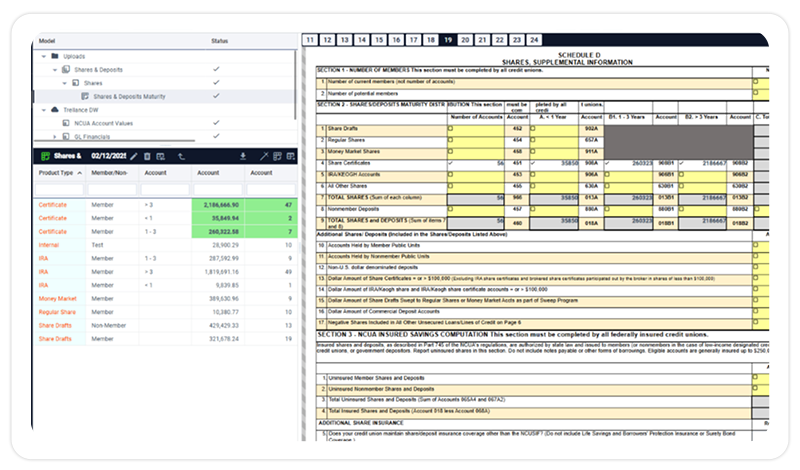Click the 35,849.94 highlighted cell
800x470 pixels.
click(218, 218)
